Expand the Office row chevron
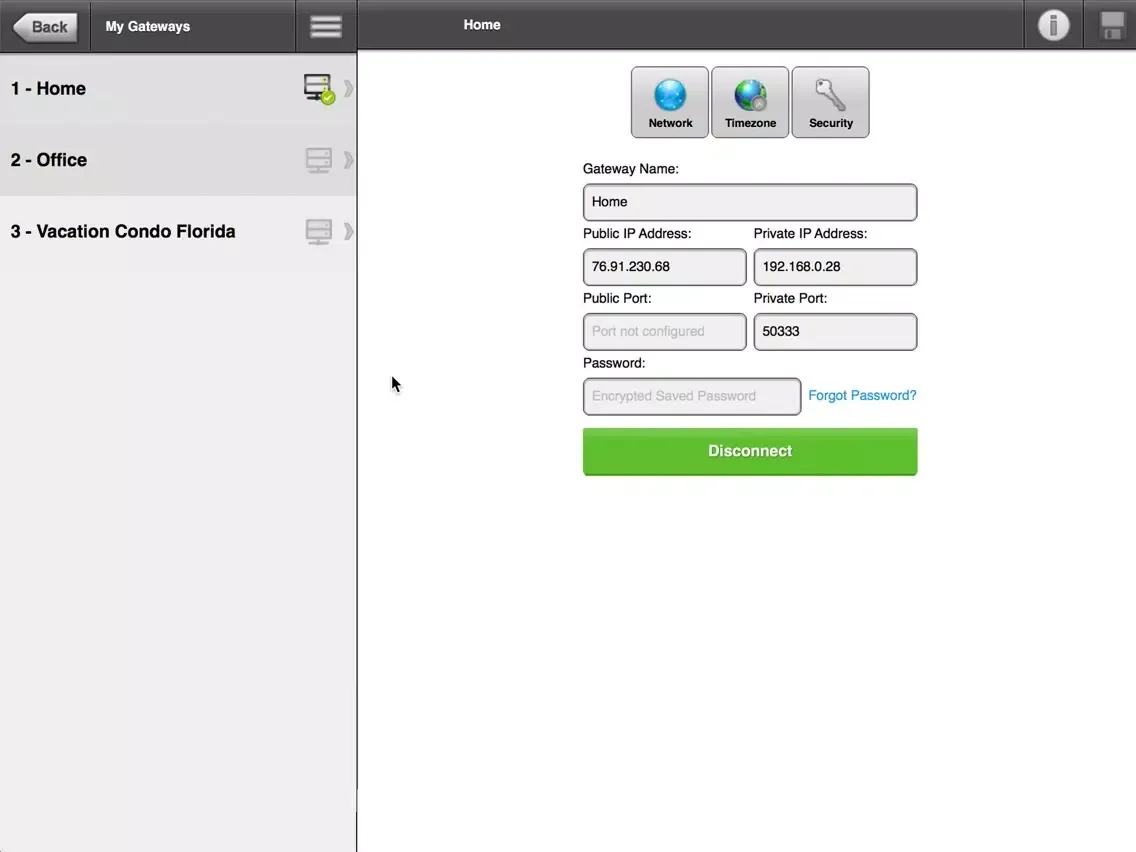The width and height of the screenshot is (1136, 852). (348, 159)
